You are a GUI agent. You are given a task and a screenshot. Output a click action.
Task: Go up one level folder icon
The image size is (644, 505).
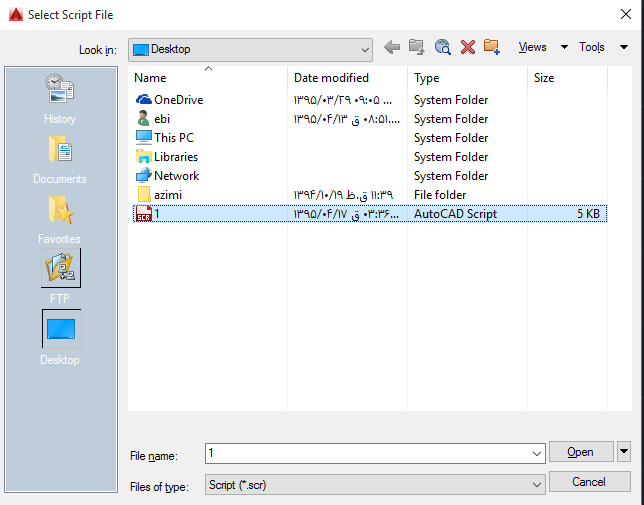click(x=416, y=48)
